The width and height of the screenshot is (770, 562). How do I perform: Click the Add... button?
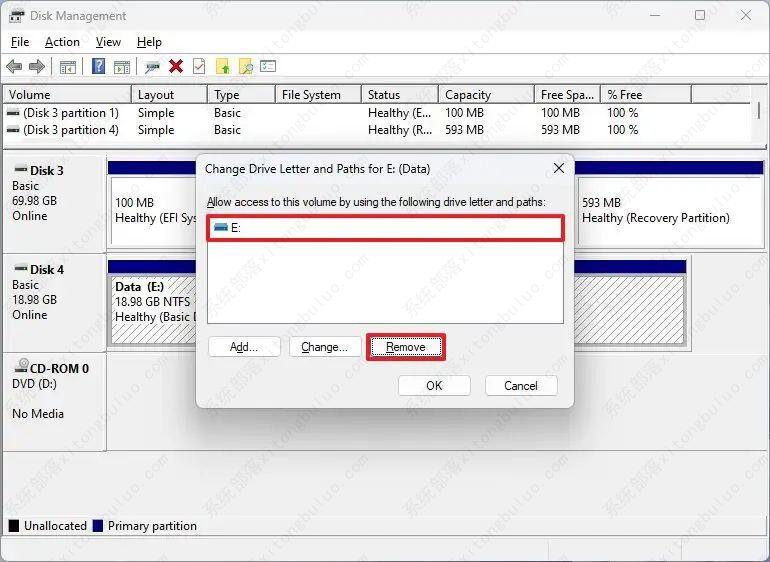click(243, 347)
